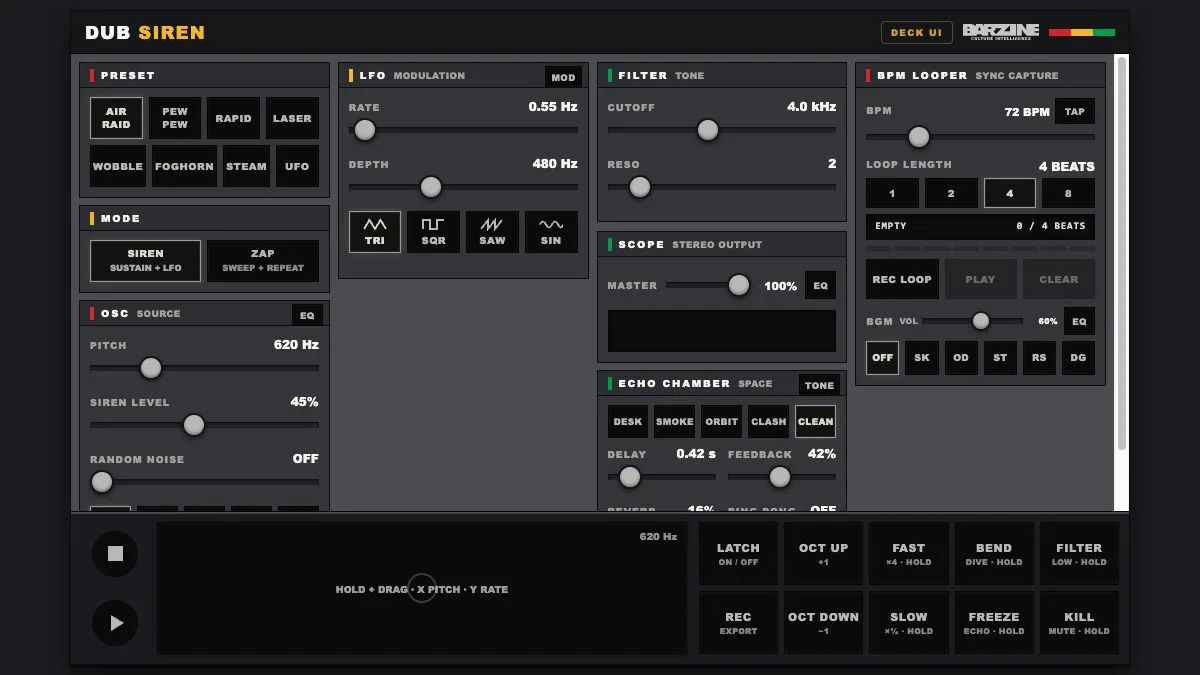Image resolution: width=1200 pixels, height=675 pixels.
Task: Select the SQR square waveform
Action: tap(433, 232)
